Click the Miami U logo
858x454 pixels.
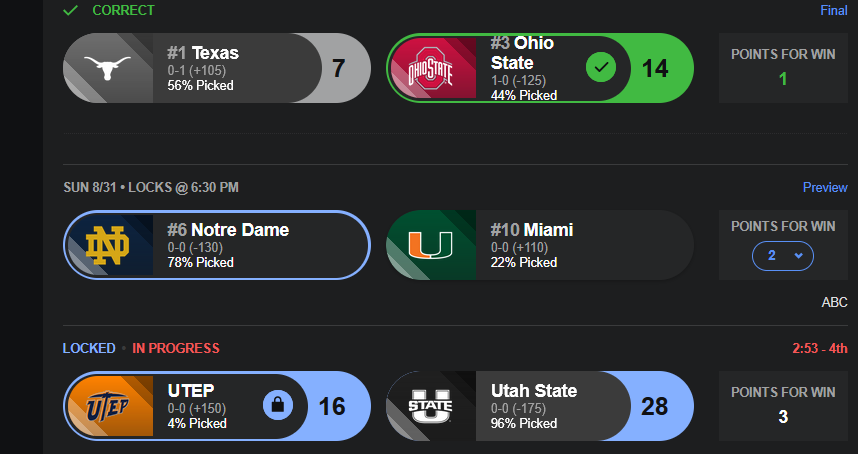click(431, 245)
